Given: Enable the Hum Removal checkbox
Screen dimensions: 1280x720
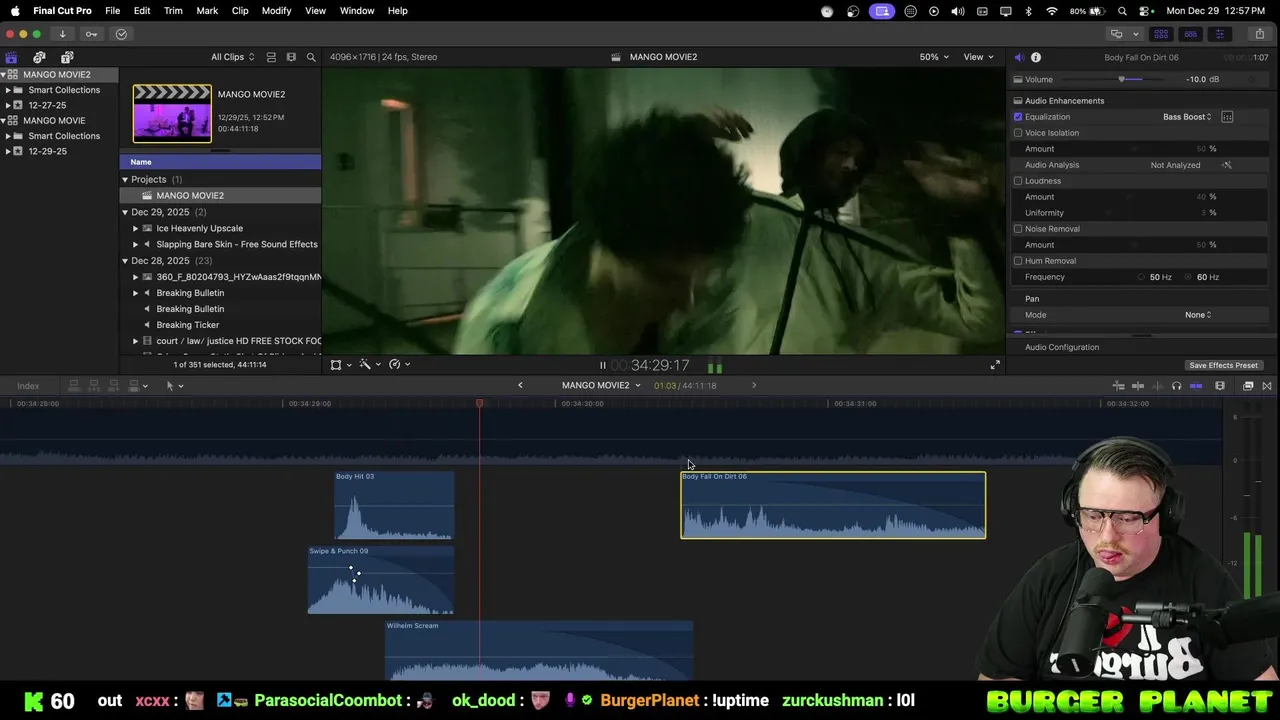Looking at the screenshot, I should [1018, 261].
